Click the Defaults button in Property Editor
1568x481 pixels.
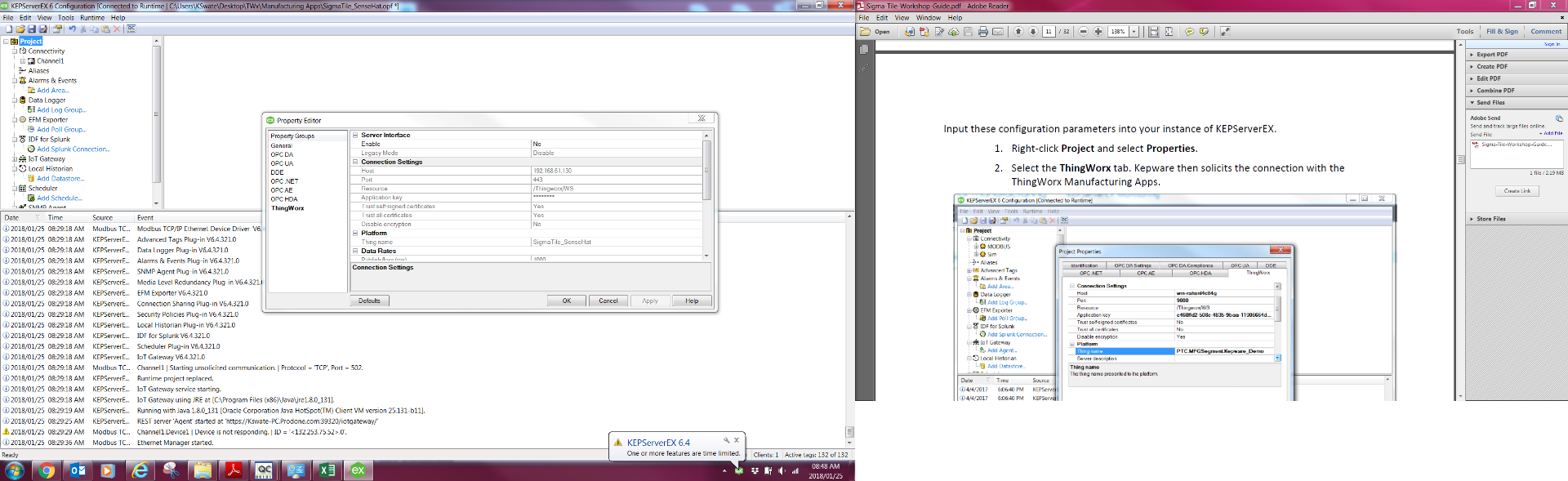click(369, 301)
